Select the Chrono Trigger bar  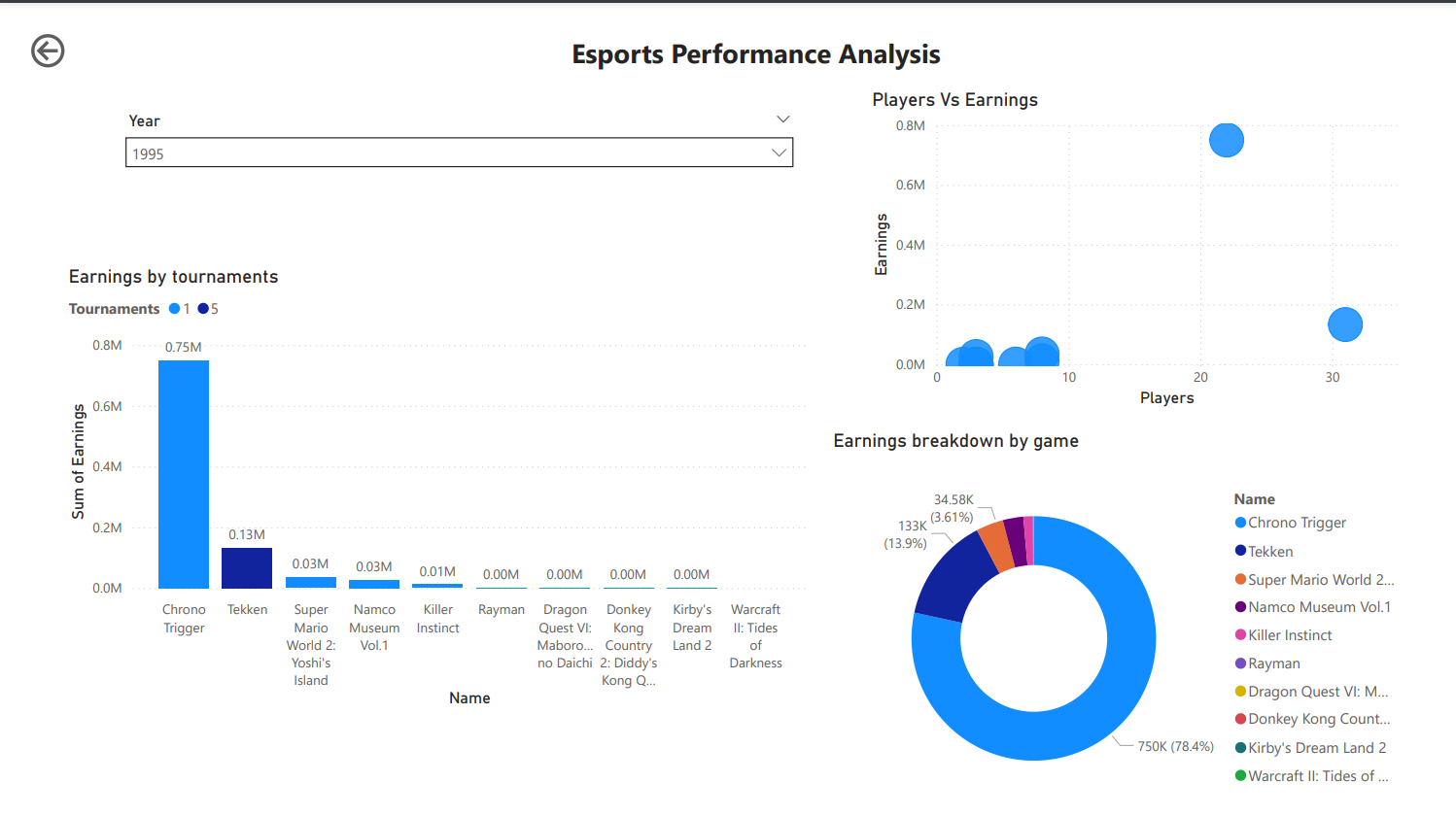pos(184,474)
